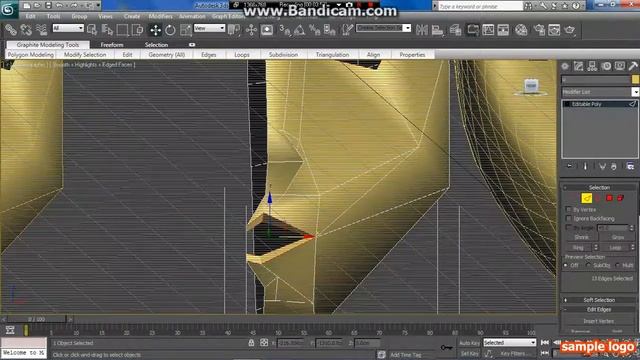Select the SubObj preview selection radio

(x=588, y=265)
